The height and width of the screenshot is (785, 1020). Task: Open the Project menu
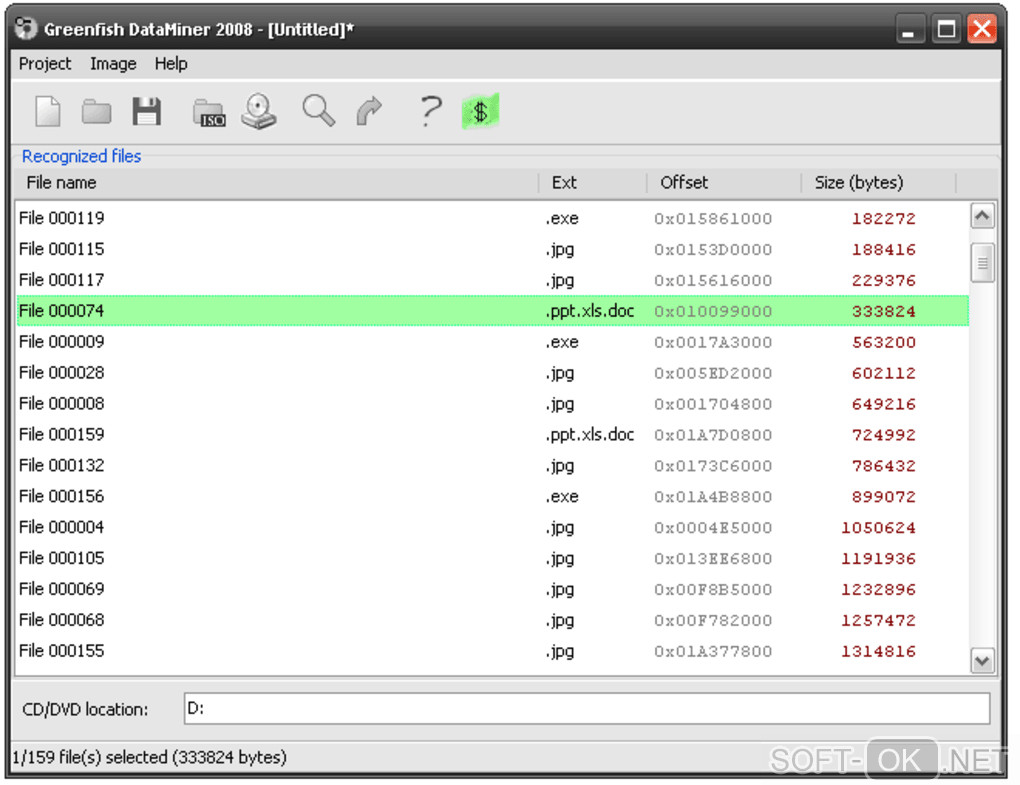click(45, 64)
